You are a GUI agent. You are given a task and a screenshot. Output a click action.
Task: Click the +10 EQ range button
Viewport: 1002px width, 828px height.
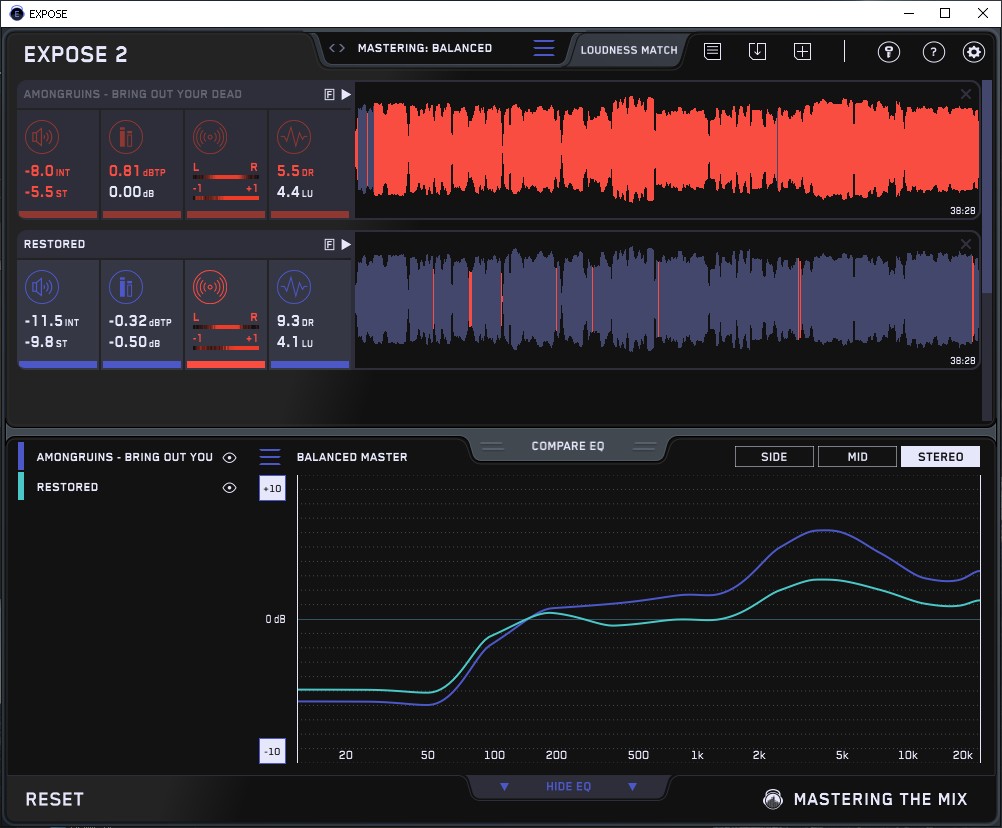[271, 488]
